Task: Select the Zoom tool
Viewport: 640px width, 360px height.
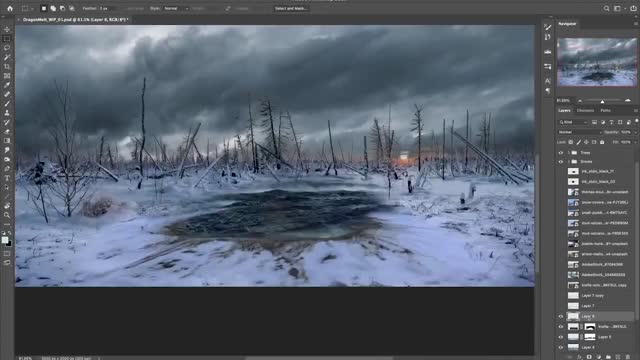Action: coord(7,215)
